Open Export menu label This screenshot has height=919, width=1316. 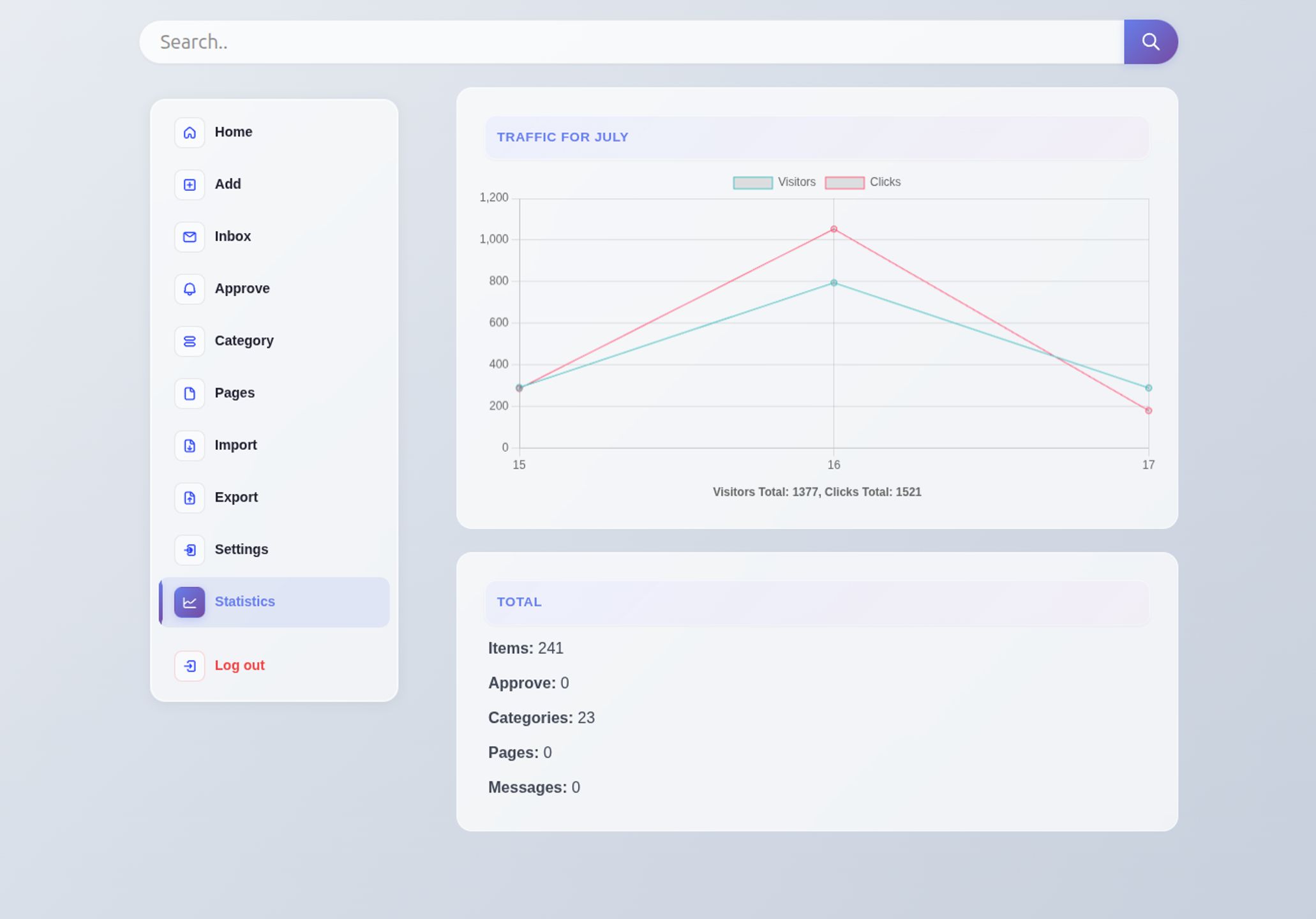point(236,497)
